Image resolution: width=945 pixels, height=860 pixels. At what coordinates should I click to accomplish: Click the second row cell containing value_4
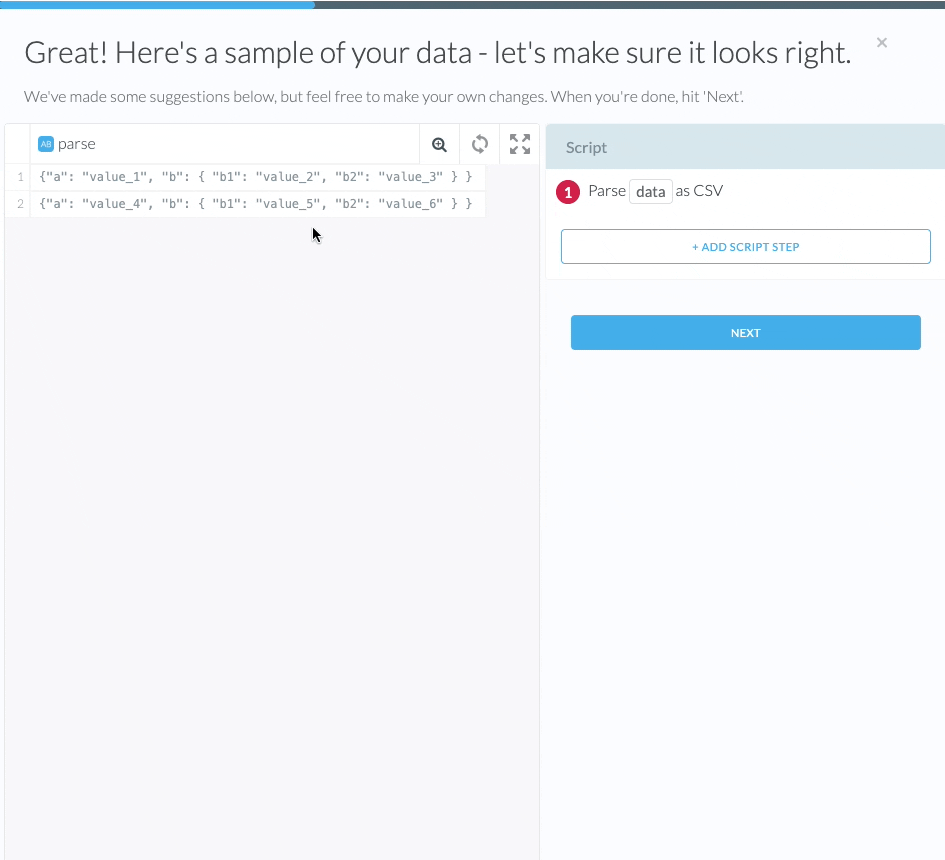click(255, 204)
